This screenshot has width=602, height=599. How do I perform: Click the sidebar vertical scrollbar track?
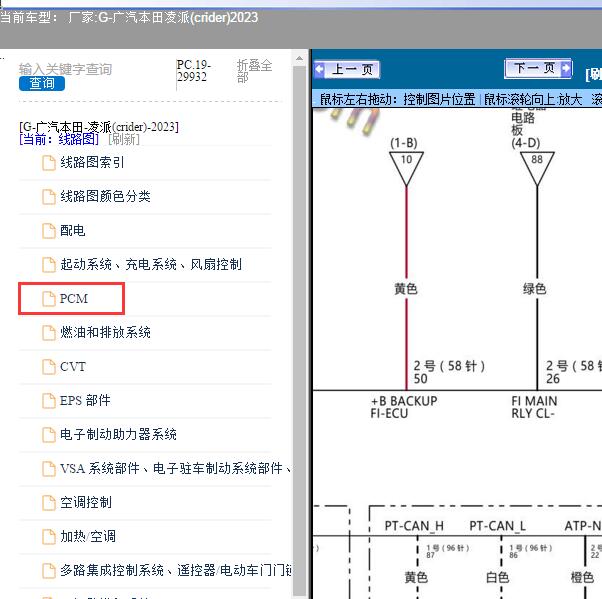tap(299, 330)
